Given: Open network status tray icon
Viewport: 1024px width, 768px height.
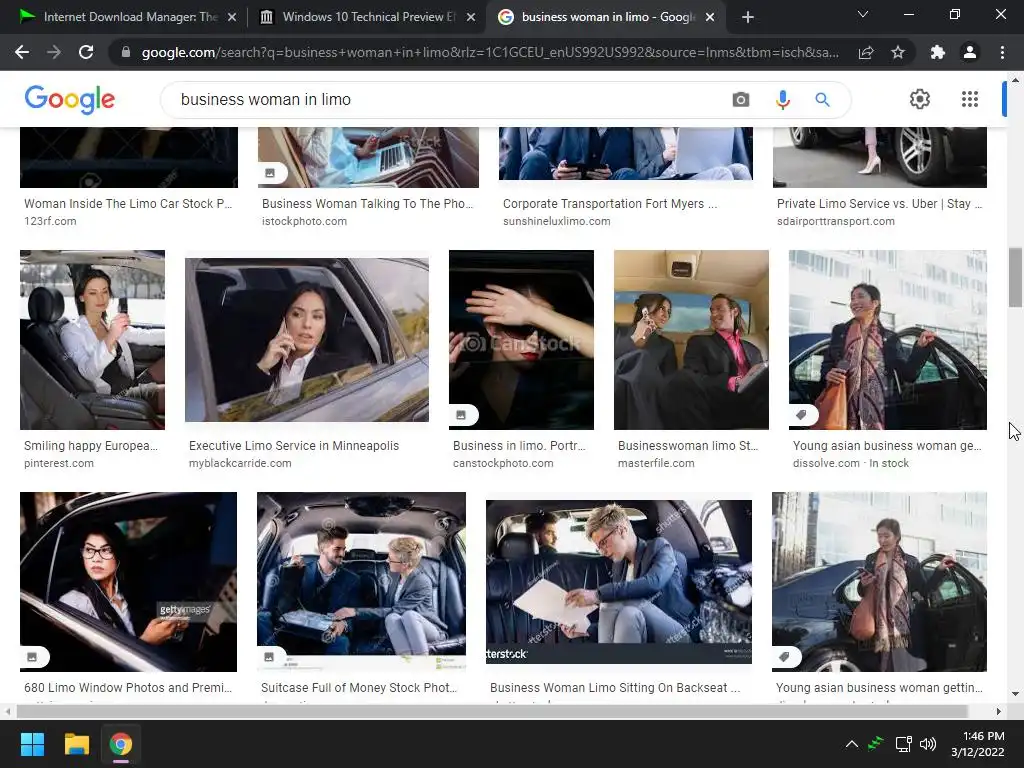Looking at the screenshot, I should pyautogui.click(x=903, y=744).
